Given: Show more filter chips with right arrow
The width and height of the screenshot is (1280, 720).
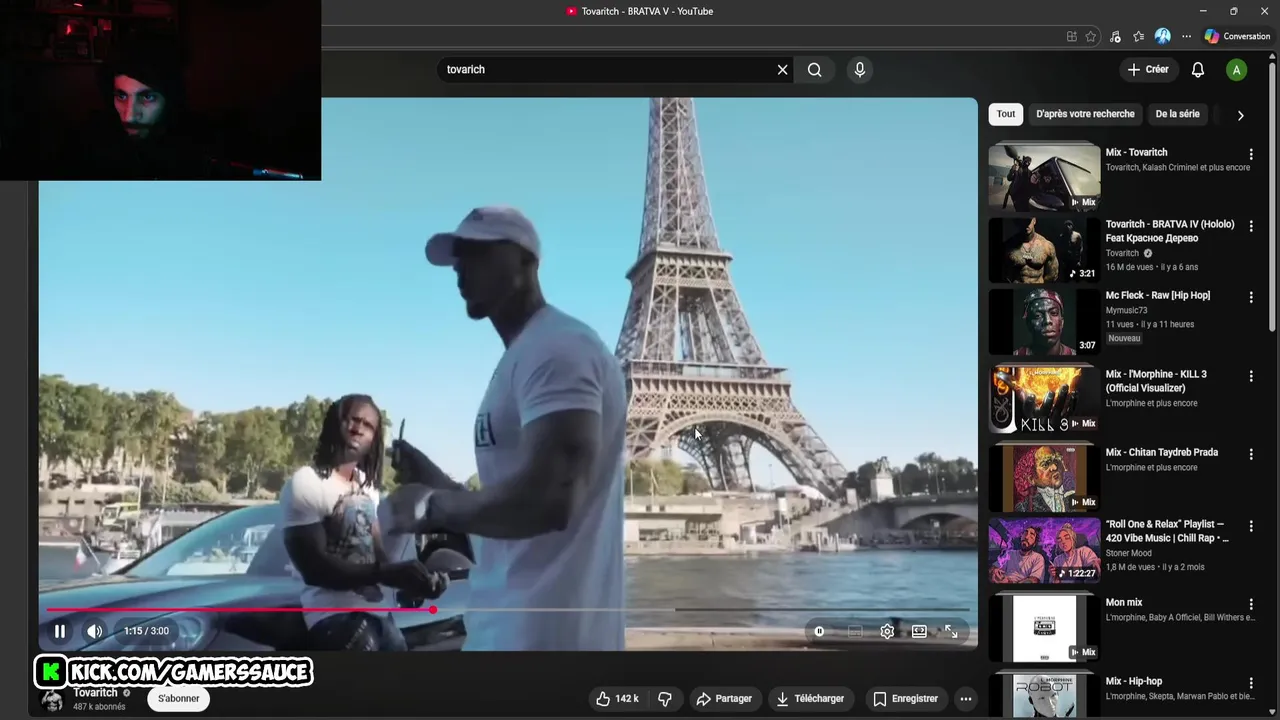Looking at the screenshot, I should (1240, 115).
